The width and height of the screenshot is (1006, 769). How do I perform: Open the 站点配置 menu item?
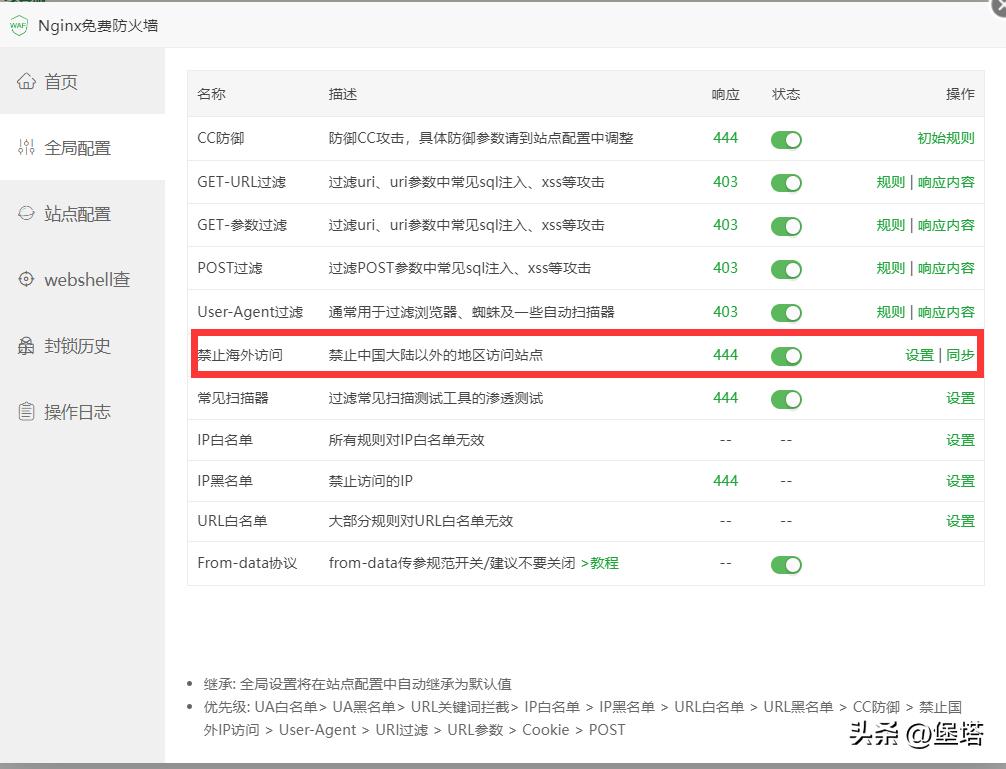tap(80, 213)
